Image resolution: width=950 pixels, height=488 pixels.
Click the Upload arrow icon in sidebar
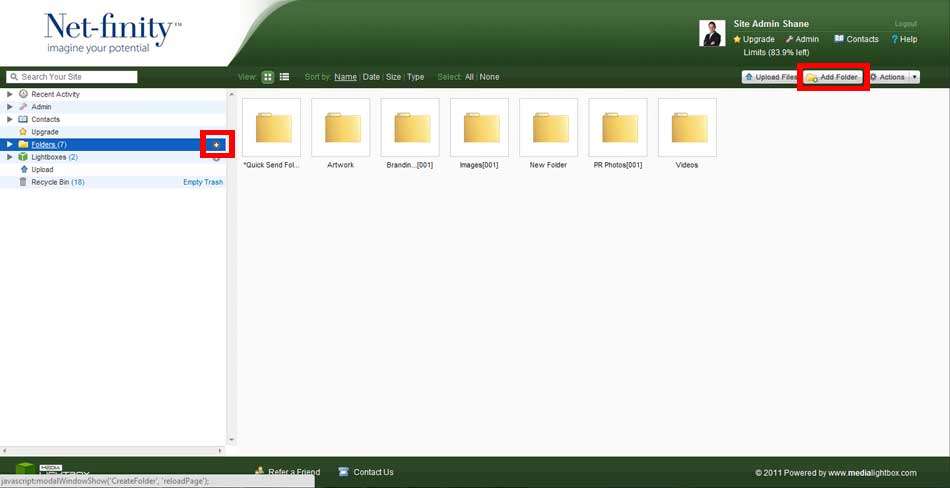click(23, 170)
